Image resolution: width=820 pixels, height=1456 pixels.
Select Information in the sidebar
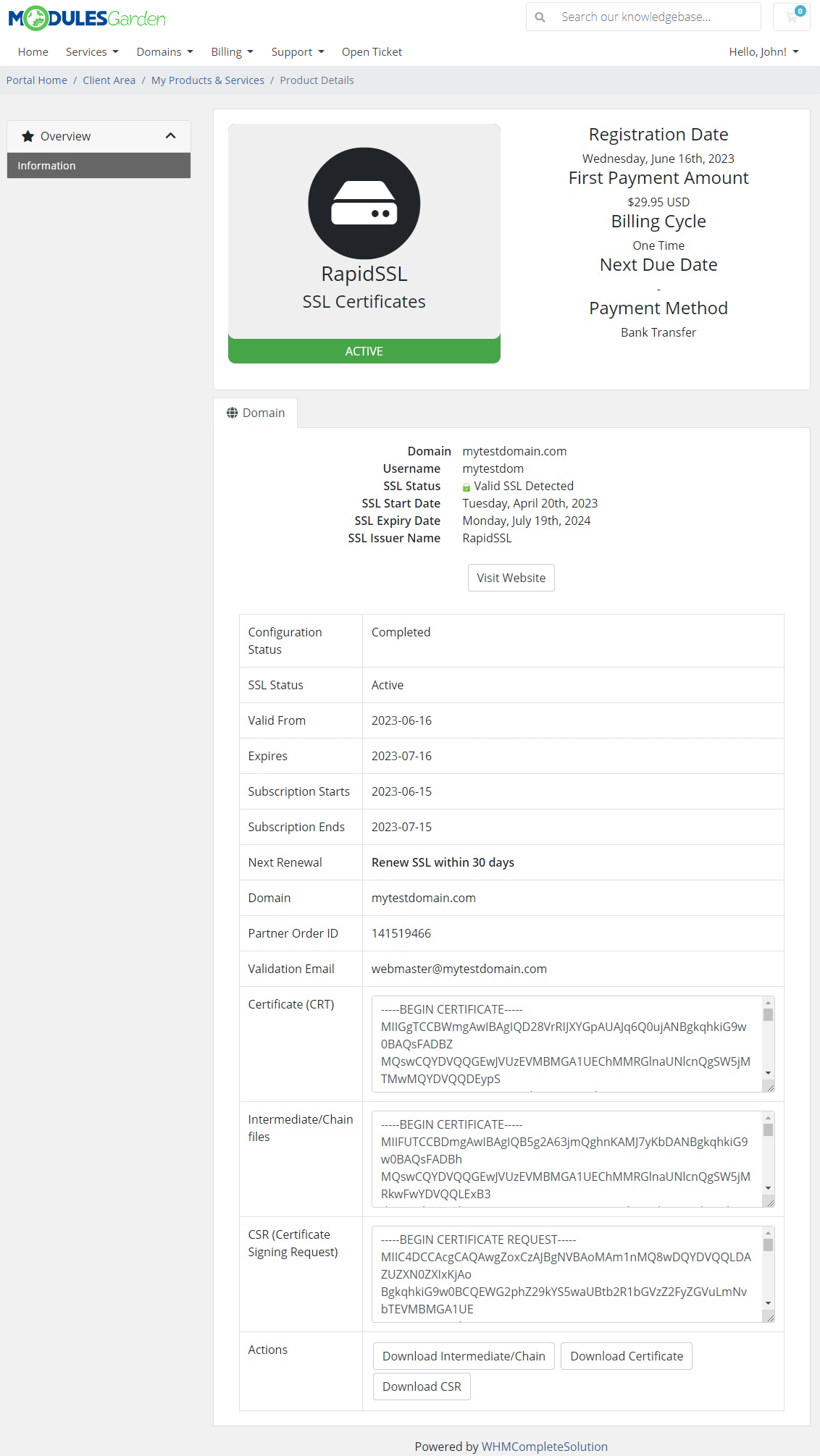click(99, 166)
